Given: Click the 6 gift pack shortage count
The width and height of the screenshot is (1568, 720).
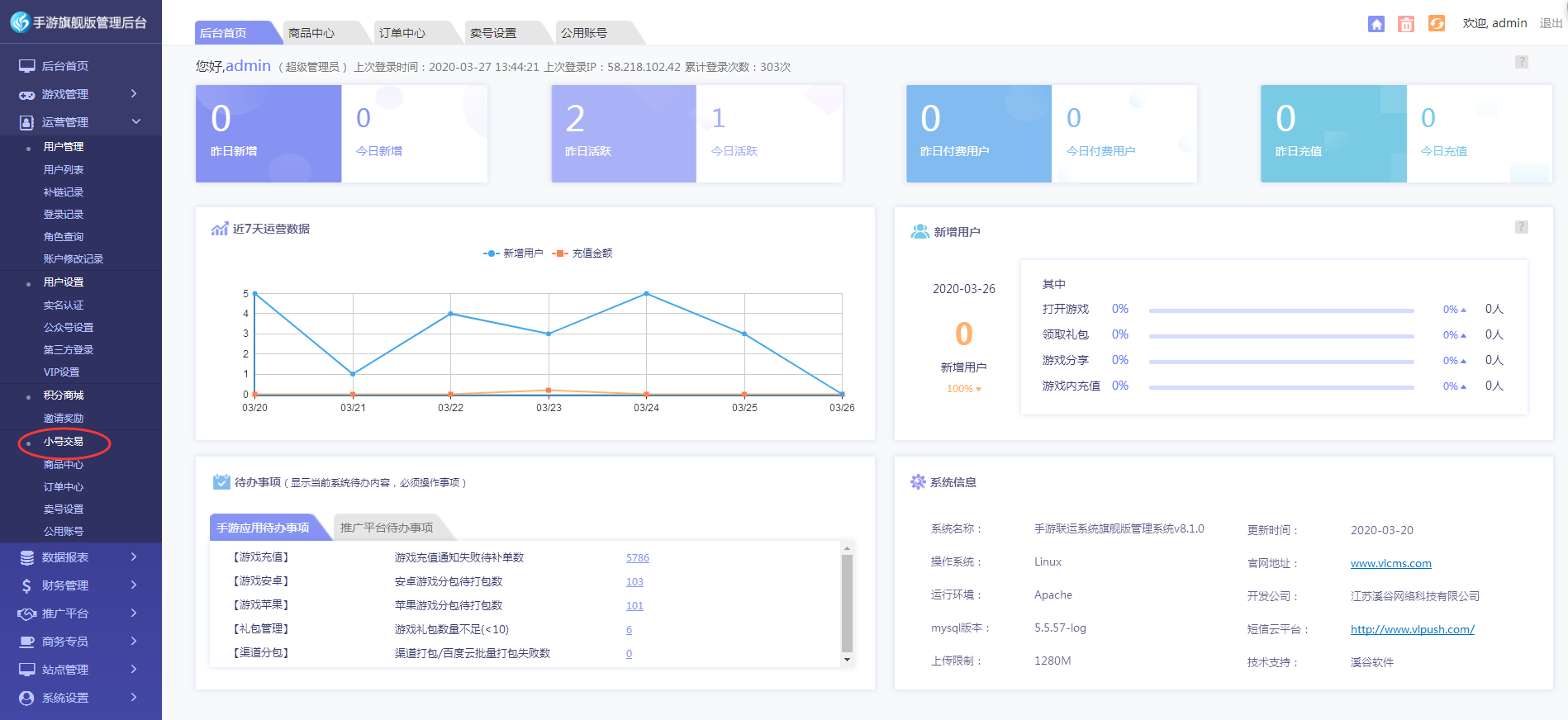Looking at the screenshot, I should click(x=630, y=630).
